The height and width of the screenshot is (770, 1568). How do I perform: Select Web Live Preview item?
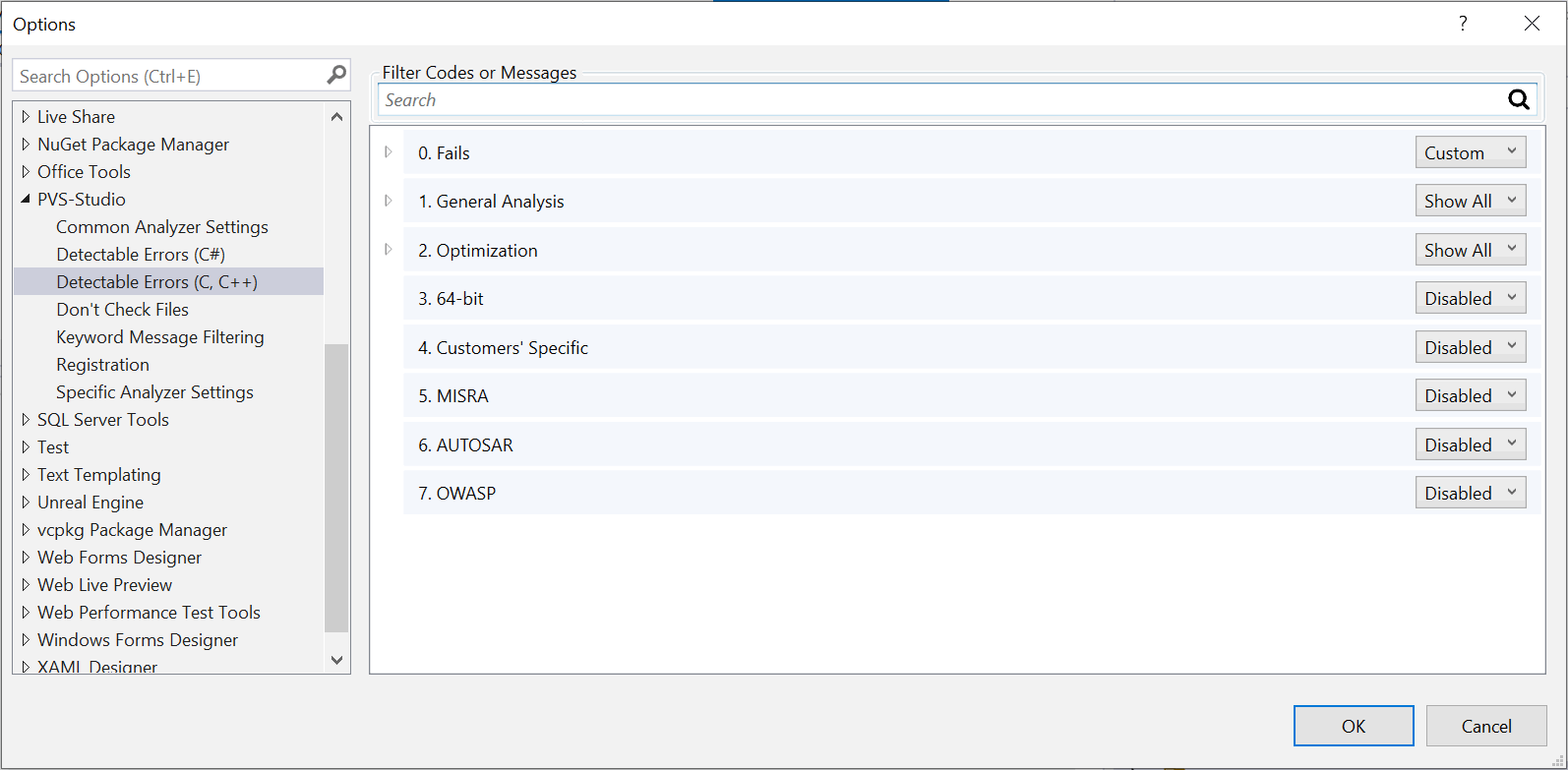(x=104, y=584)
